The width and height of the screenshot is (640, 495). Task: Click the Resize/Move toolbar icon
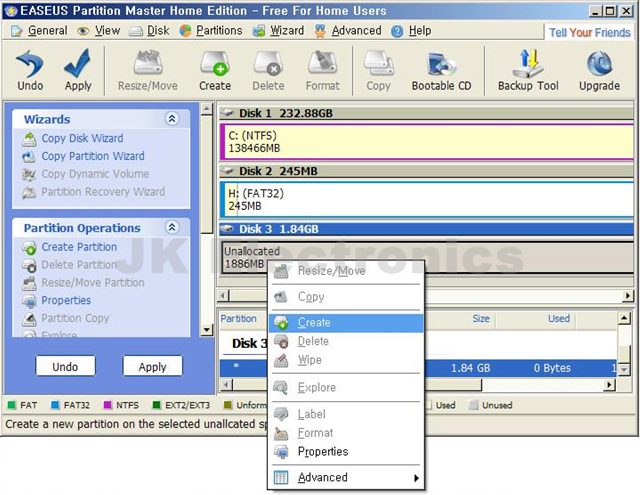pos(147,70)
